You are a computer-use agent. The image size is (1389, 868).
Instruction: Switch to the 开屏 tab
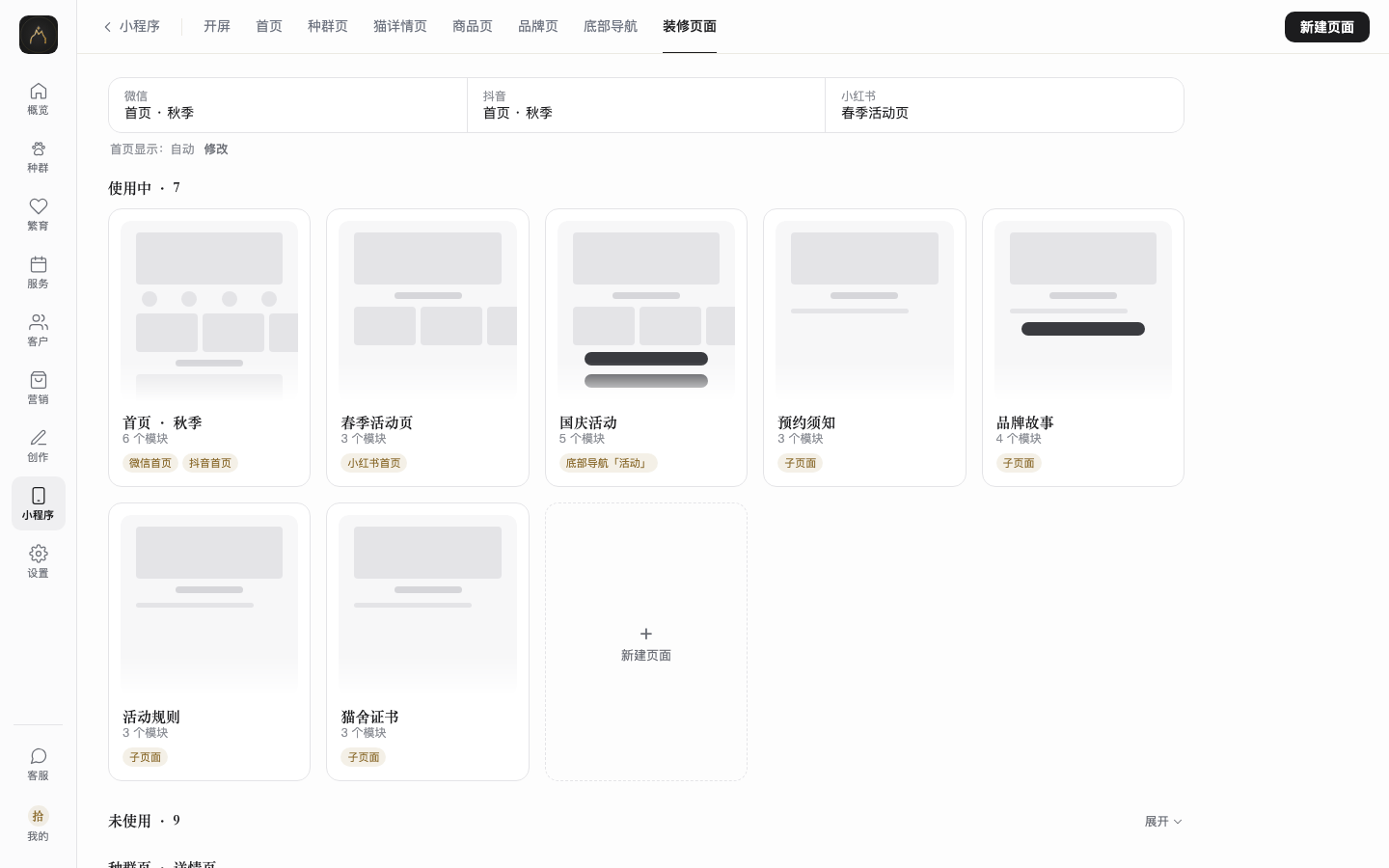click(217, 27)
